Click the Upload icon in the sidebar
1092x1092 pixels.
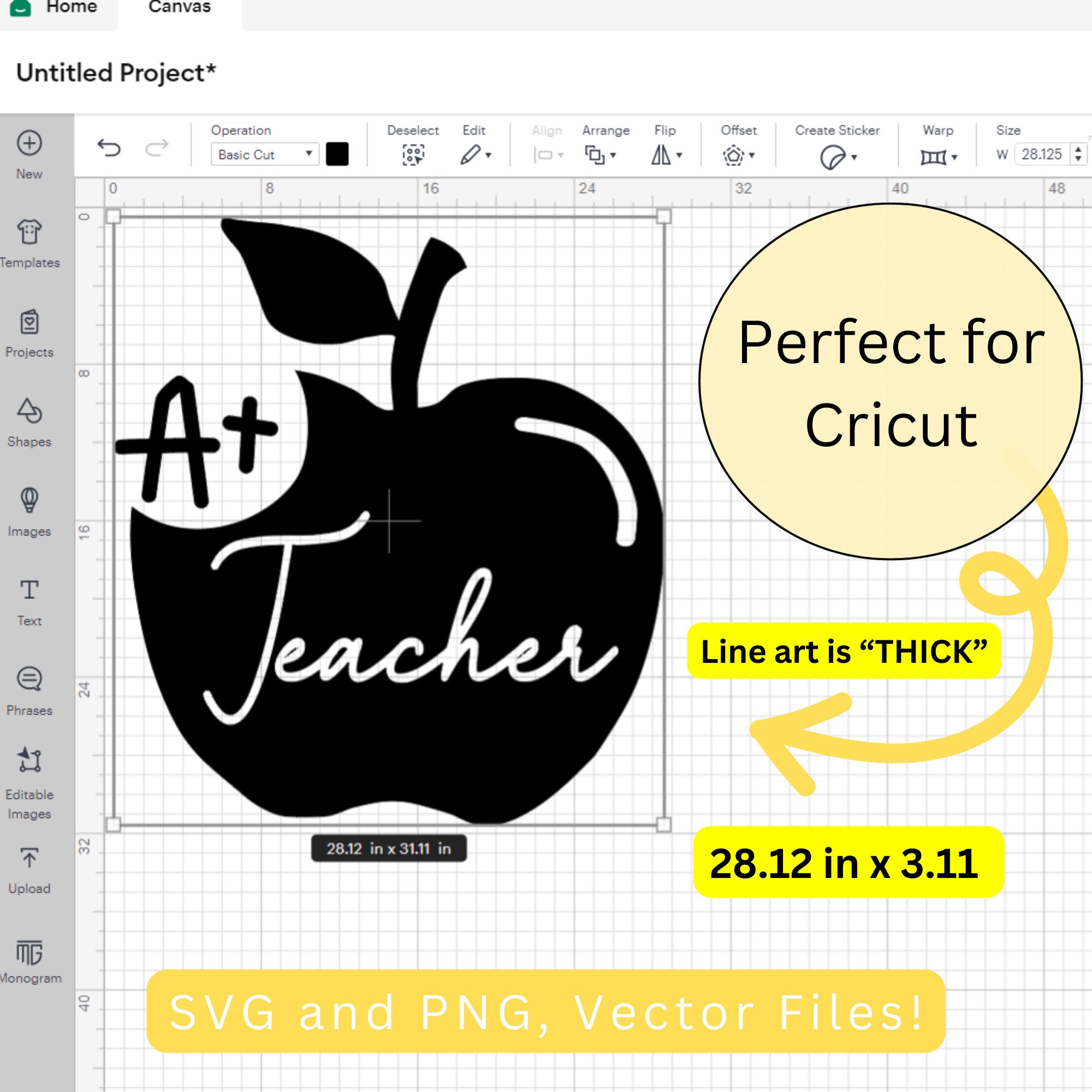point(29,861)
